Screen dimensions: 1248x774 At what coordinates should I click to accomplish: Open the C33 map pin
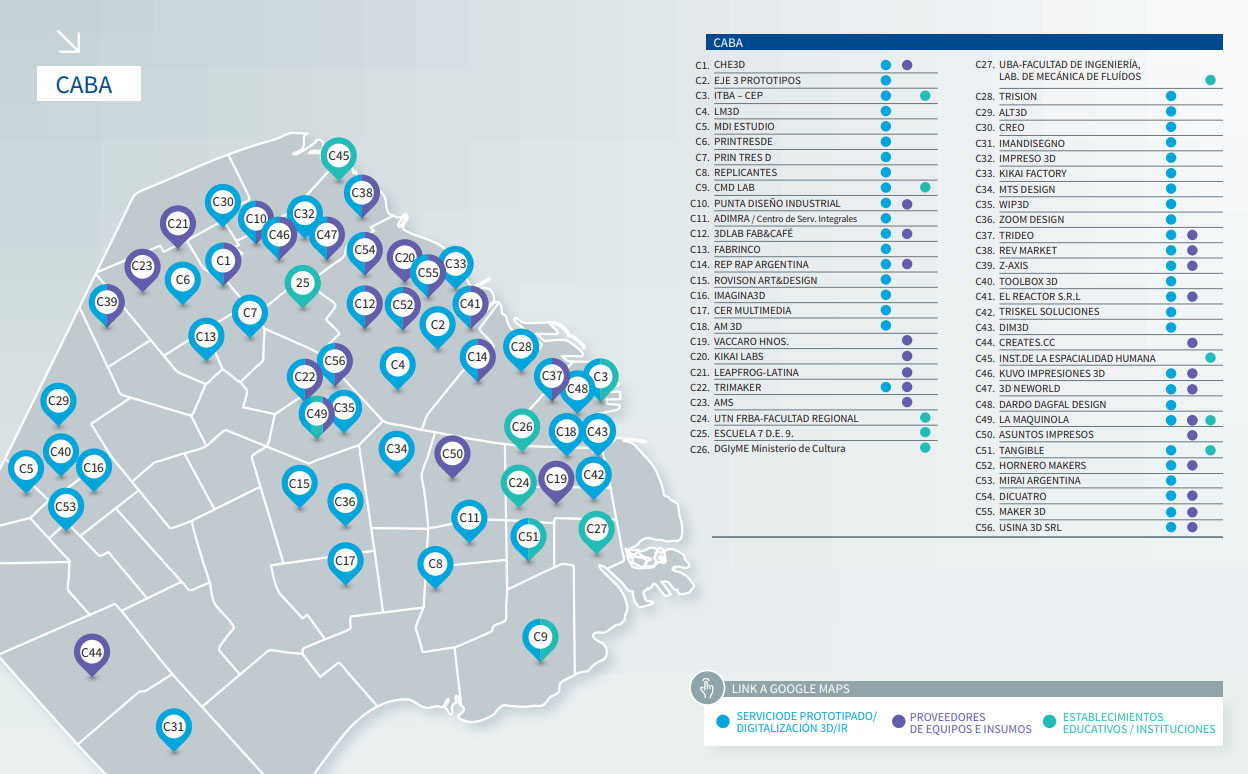point(455,267)
